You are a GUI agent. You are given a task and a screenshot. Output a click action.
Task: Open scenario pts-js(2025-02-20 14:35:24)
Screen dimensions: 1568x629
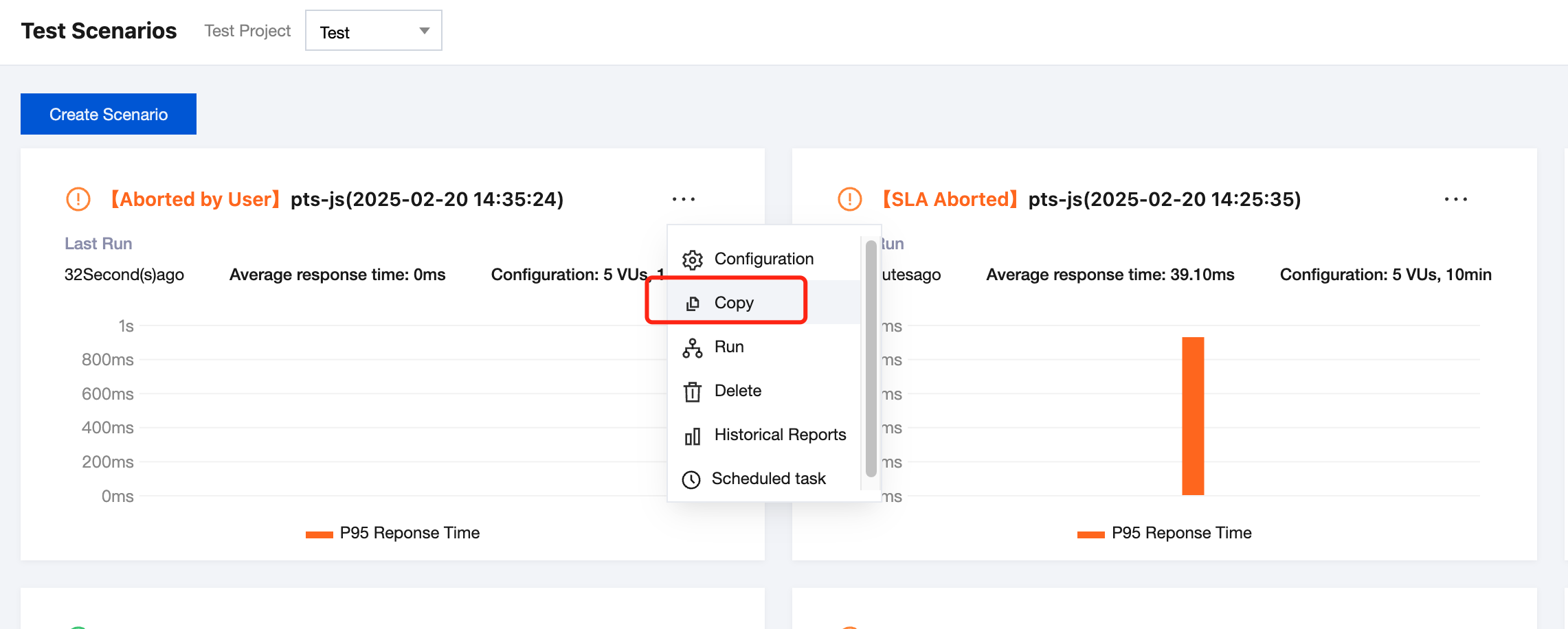(427, 199)
